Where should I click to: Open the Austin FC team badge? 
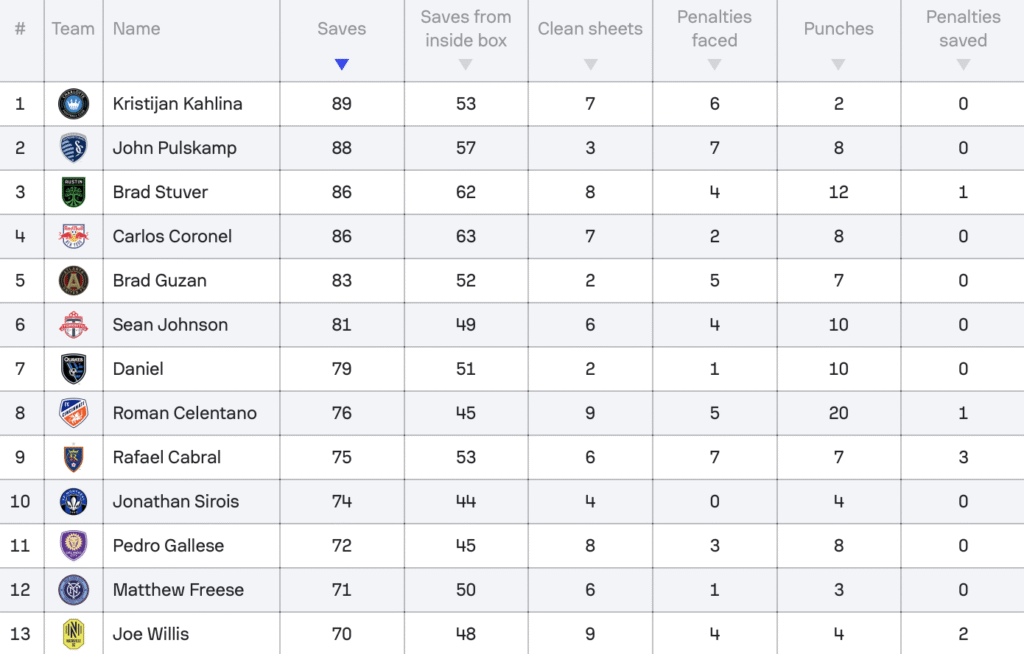coord(73,192)
